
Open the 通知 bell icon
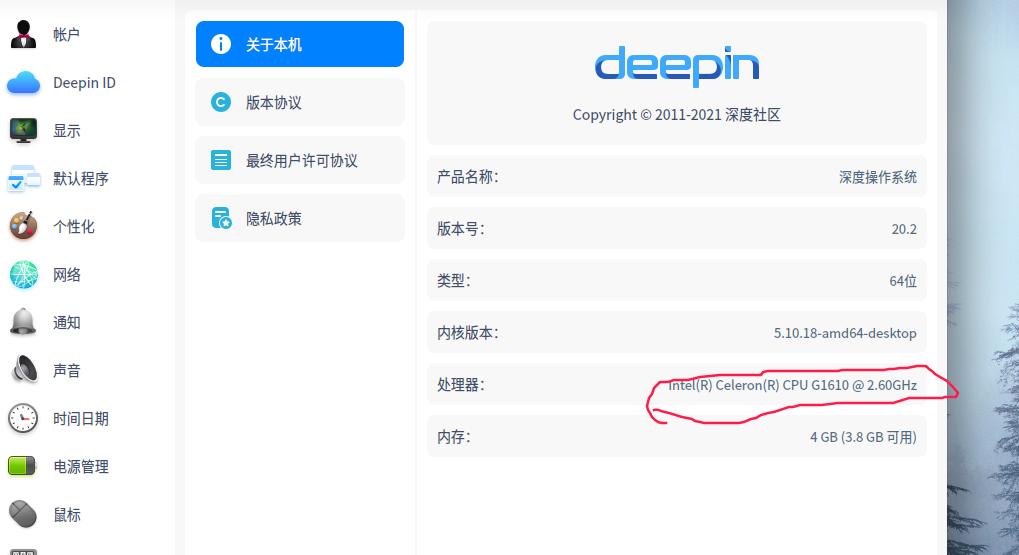pos(23,322)
